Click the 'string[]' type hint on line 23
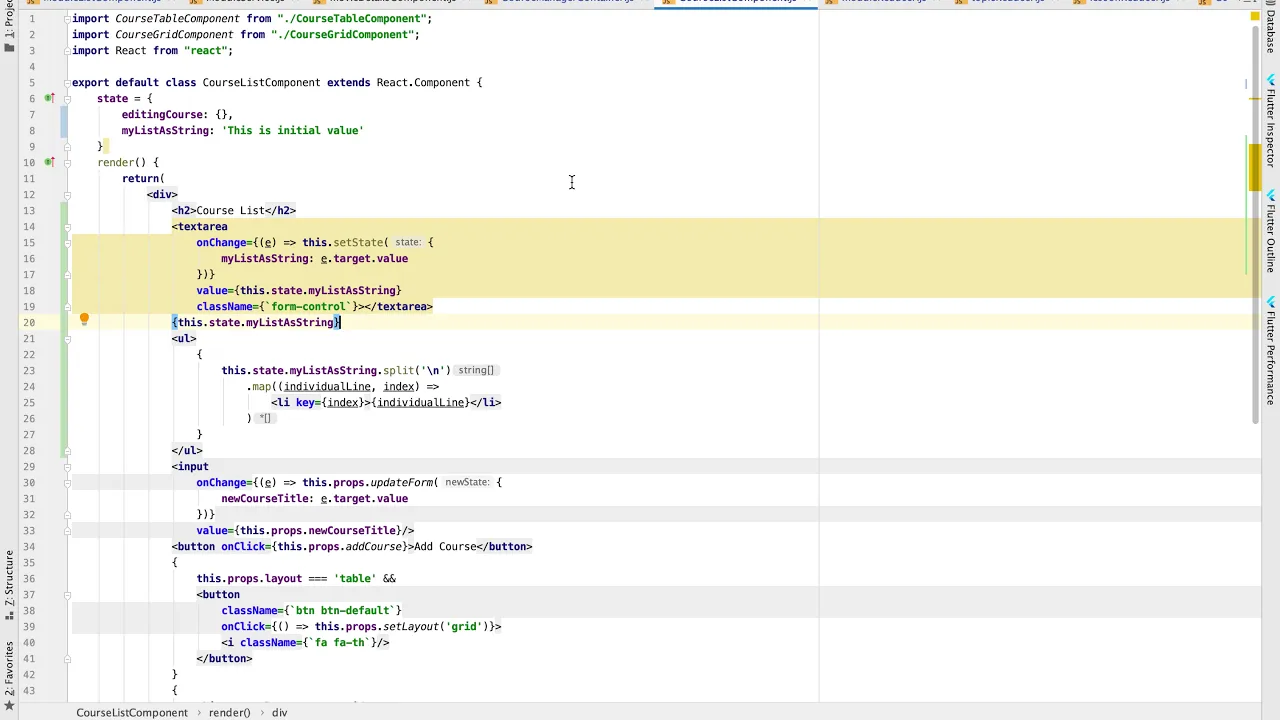The height and width of the screenshot is (720, 1280). pyautogui.click(x=476, y=370)
